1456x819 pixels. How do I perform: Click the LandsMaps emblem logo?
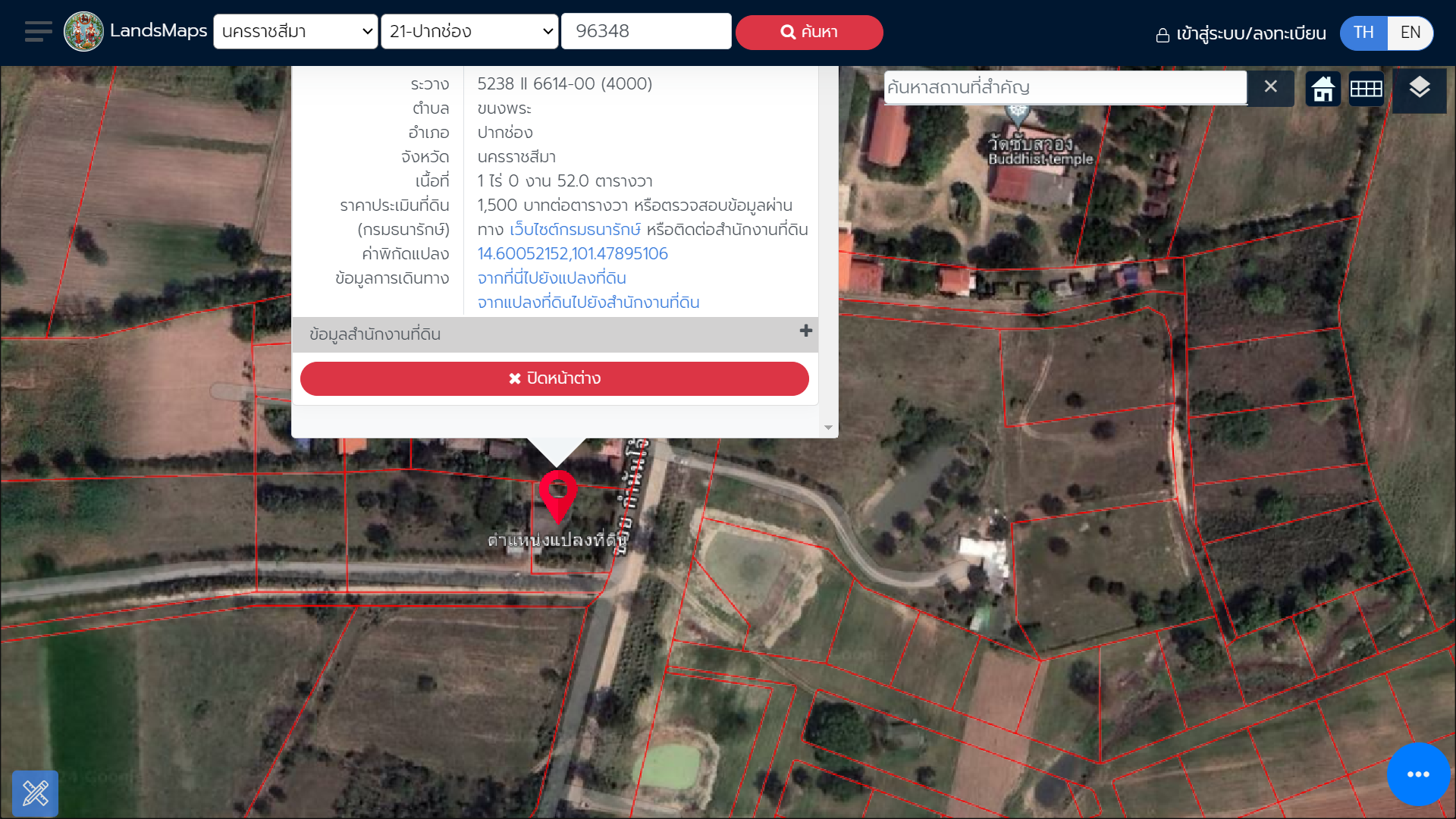pos(83,32)
